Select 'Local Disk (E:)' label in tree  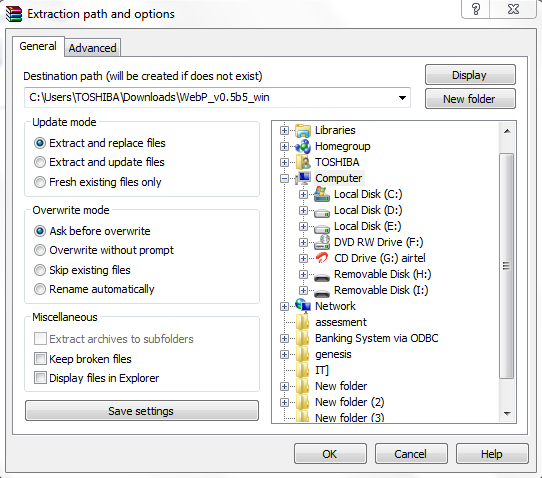(367, 226)
